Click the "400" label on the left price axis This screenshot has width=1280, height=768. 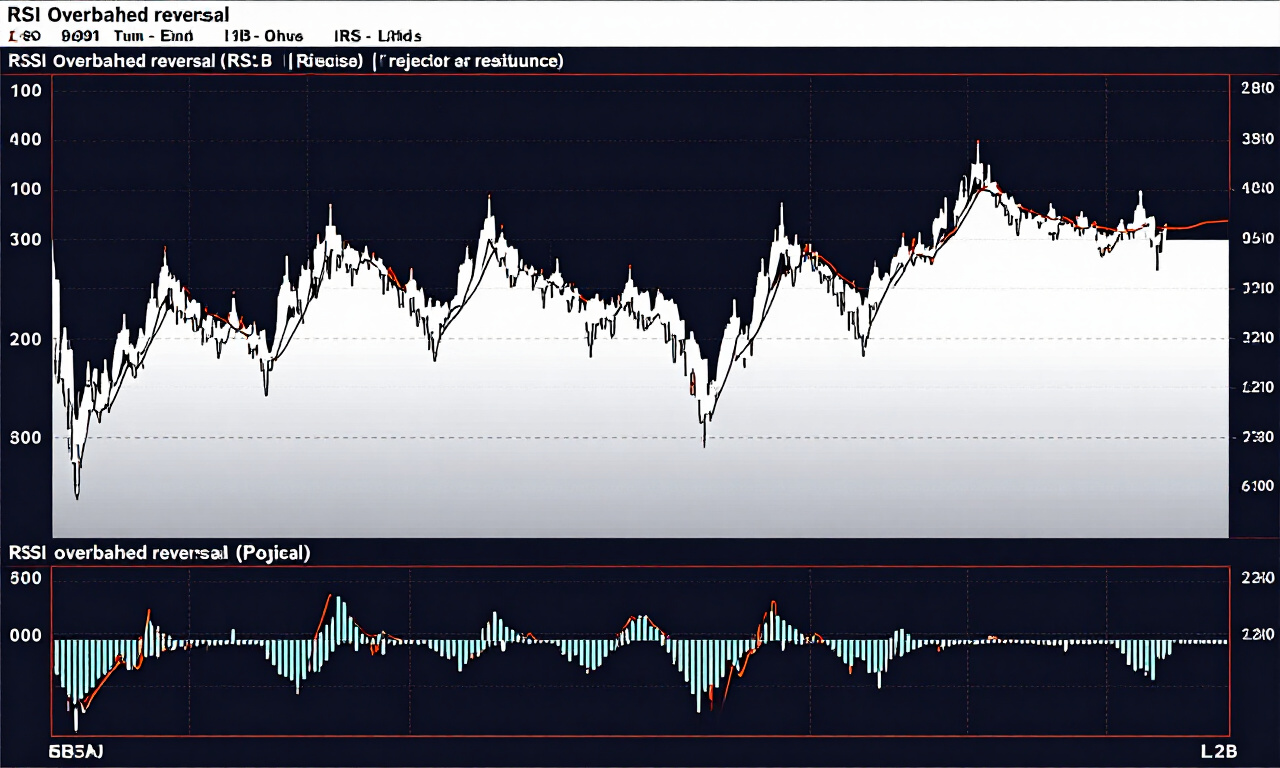[x=25, y=140]
